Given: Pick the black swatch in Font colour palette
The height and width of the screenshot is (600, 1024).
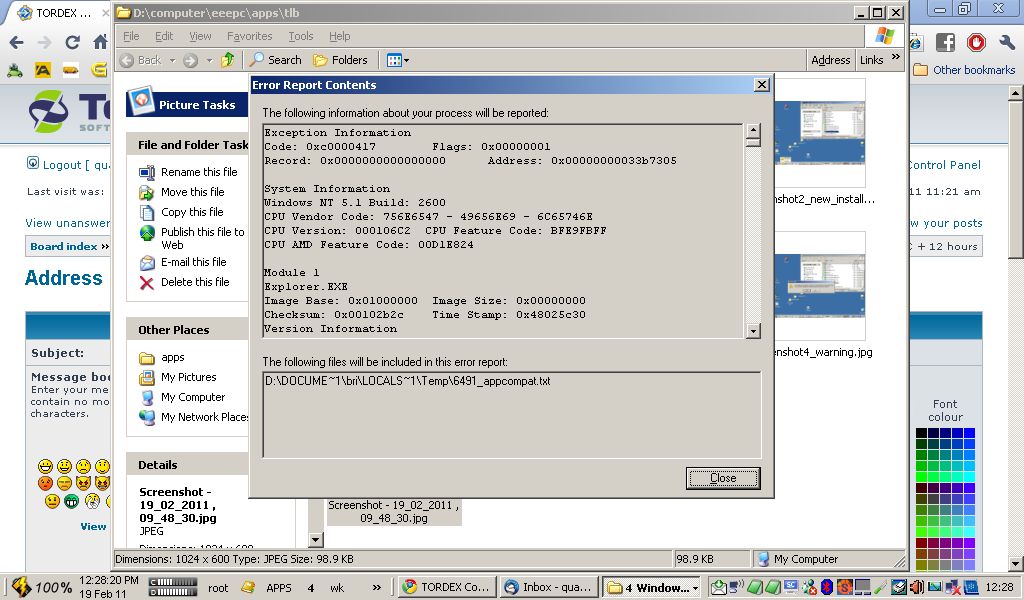Looking at the screenshot, I should pos(921,434).
